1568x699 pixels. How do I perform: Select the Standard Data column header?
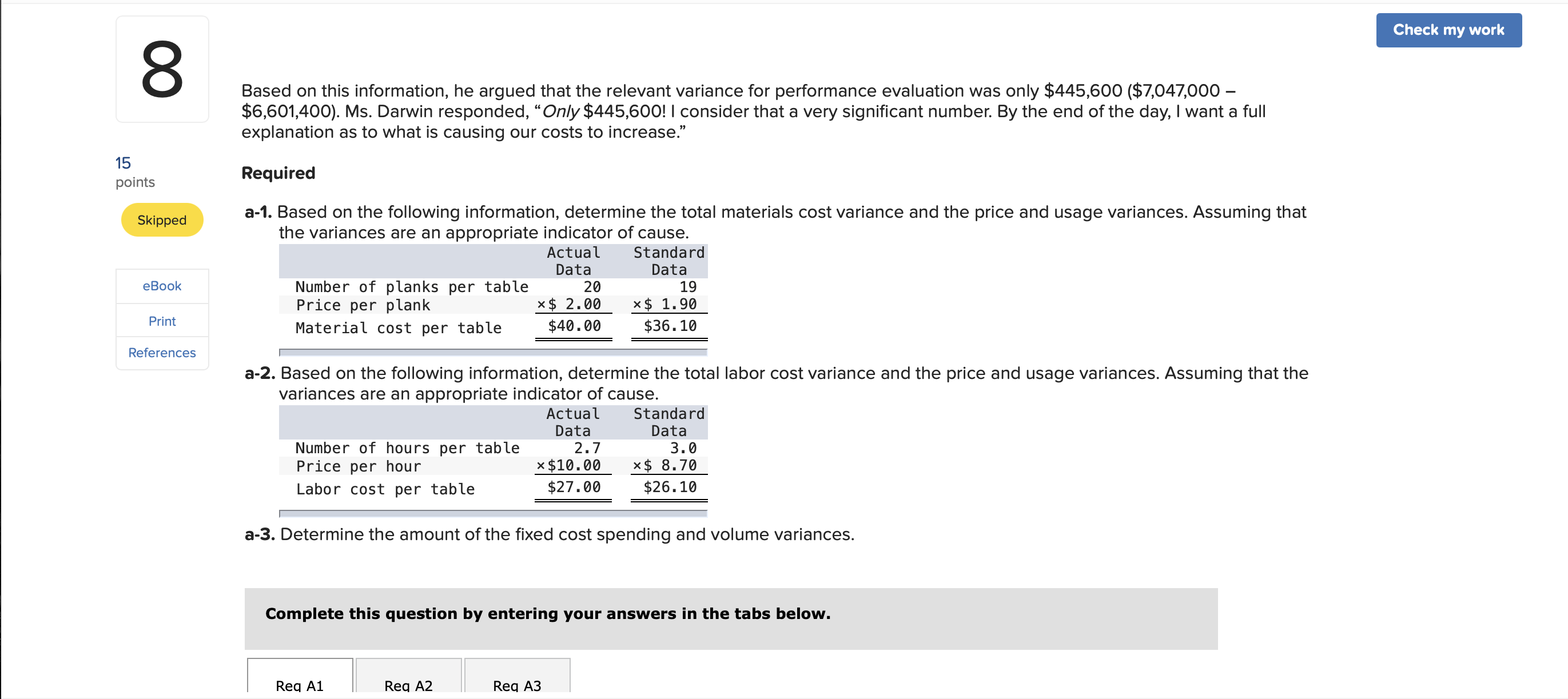[668, 261]
